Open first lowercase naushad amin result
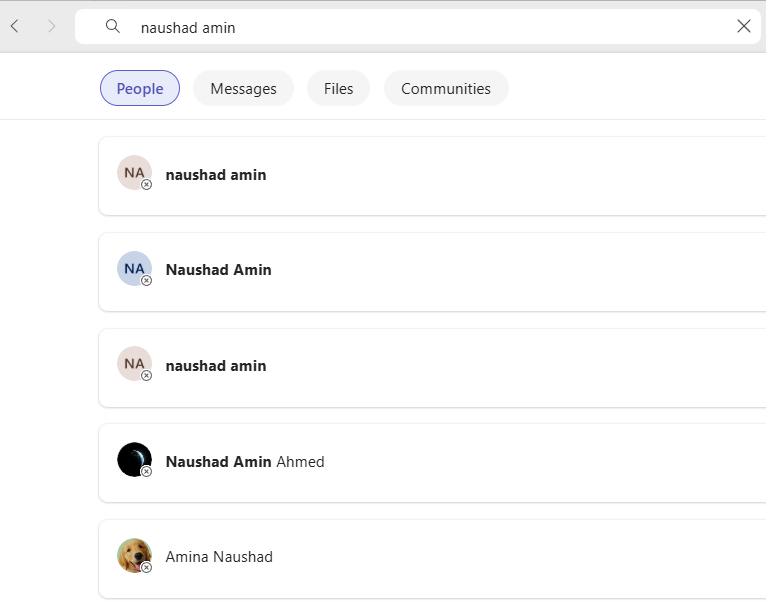Screen dimensions: 766x615 click(x=432, y=176)
